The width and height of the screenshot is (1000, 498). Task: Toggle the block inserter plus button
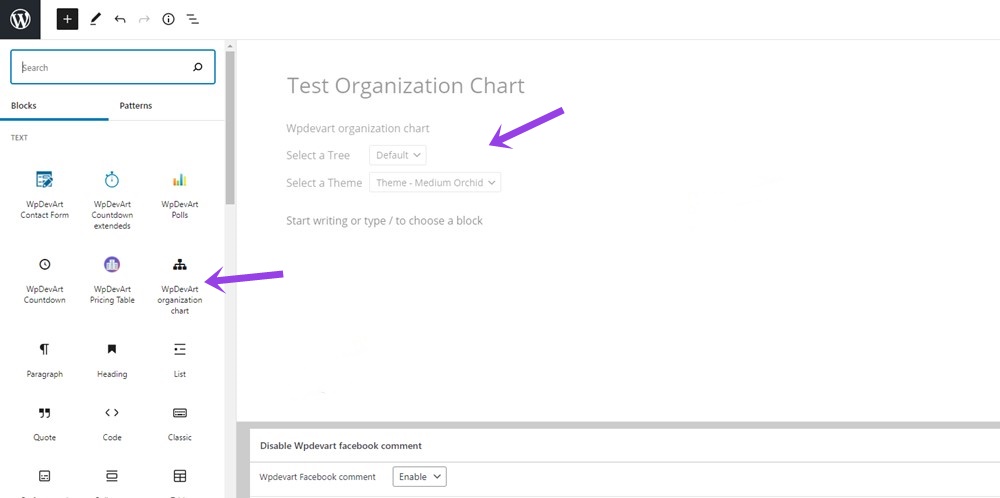click(67, 19)
